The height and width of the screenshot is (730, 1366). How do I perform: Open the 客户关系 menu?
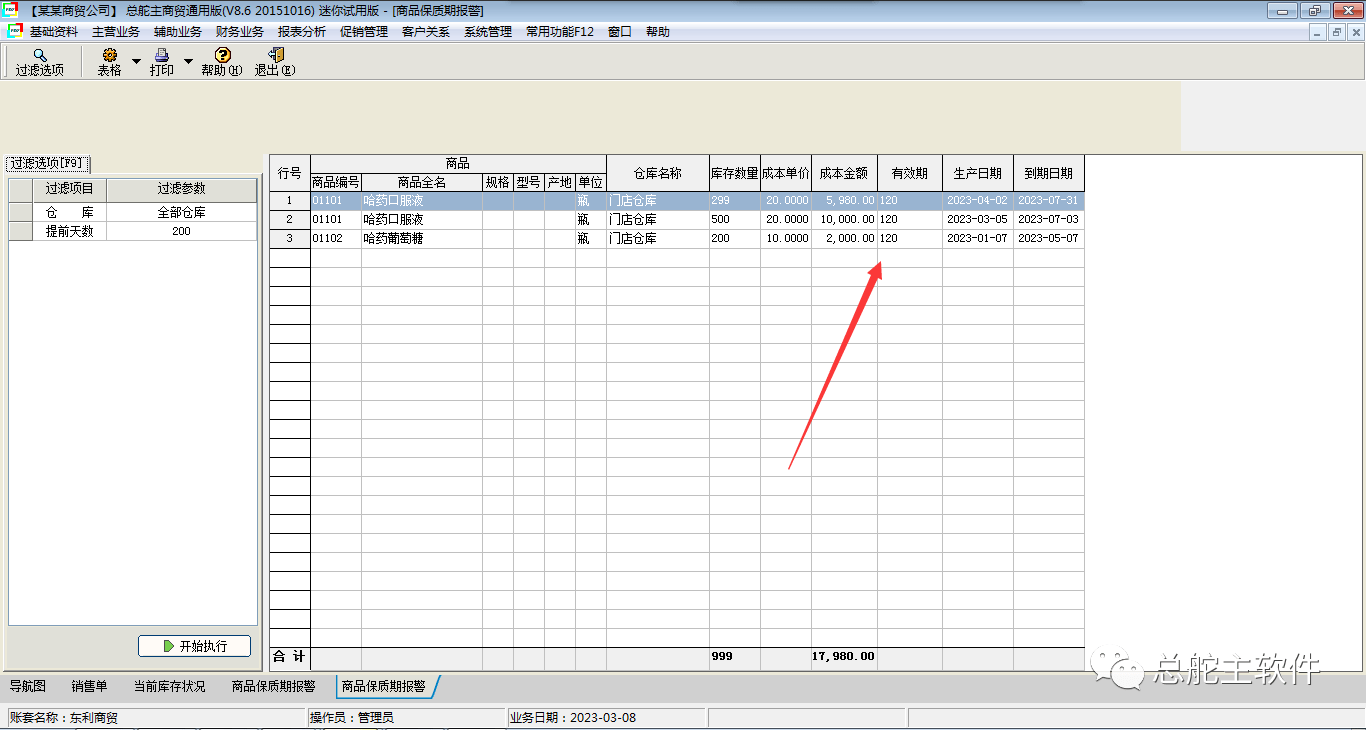426,32
